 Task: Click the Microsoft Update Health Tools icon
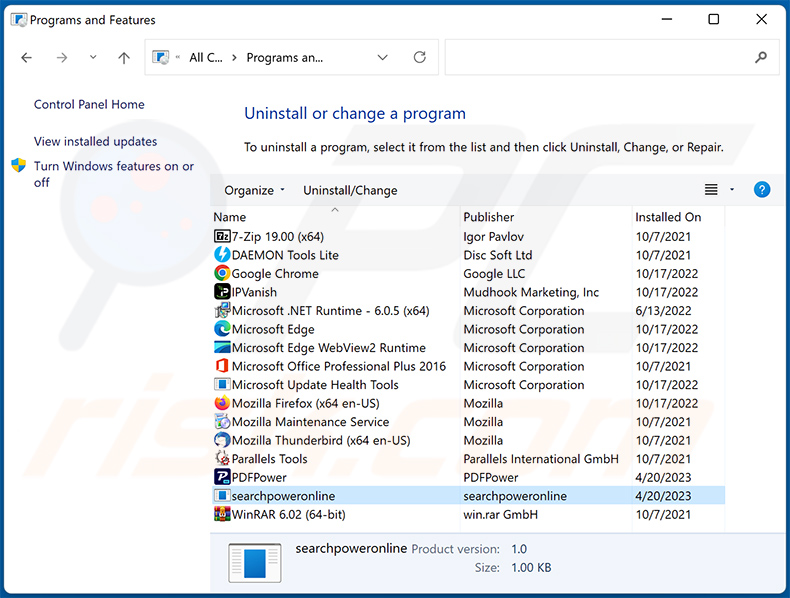[x=222, y=384]
